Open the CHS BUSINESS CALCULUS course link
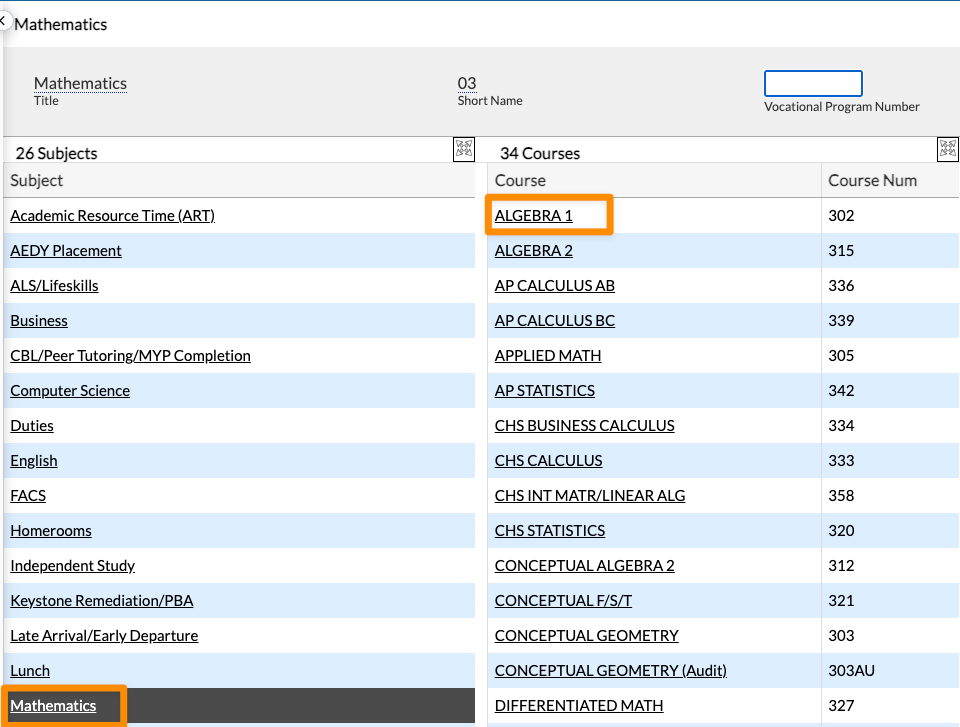This screenshot has height=727, width=960. click(x=584, y=426)
